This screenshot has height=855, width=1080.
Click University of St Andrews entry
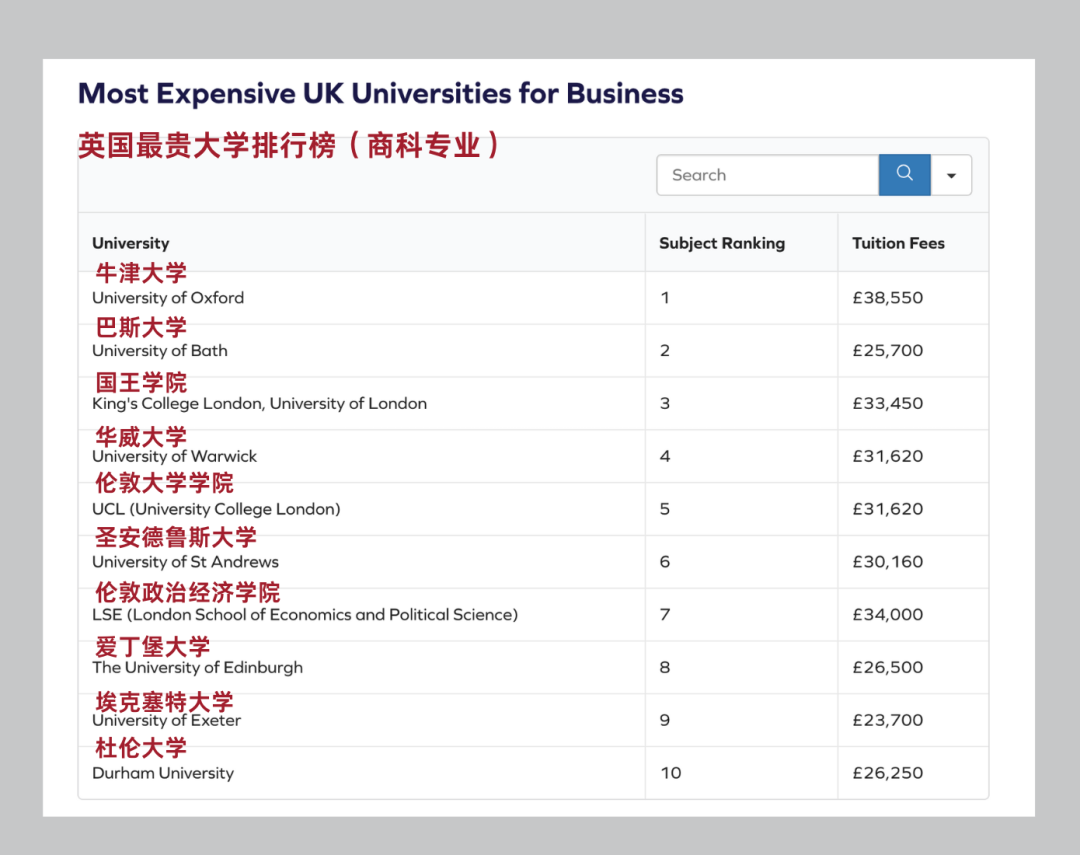(x=185, y=562)
